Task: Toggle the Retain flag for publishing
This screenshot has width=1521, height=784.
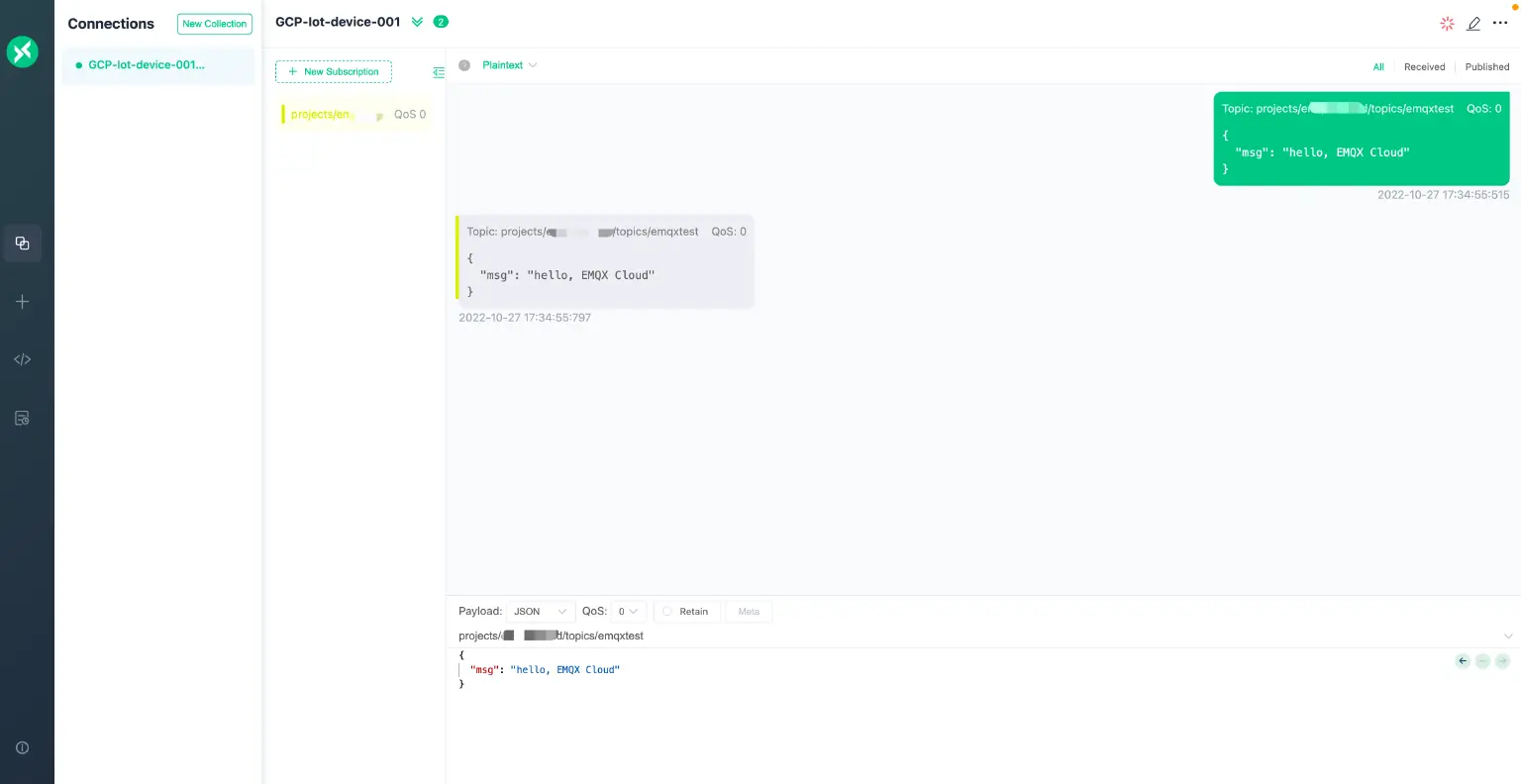Action: click(686, 611)
